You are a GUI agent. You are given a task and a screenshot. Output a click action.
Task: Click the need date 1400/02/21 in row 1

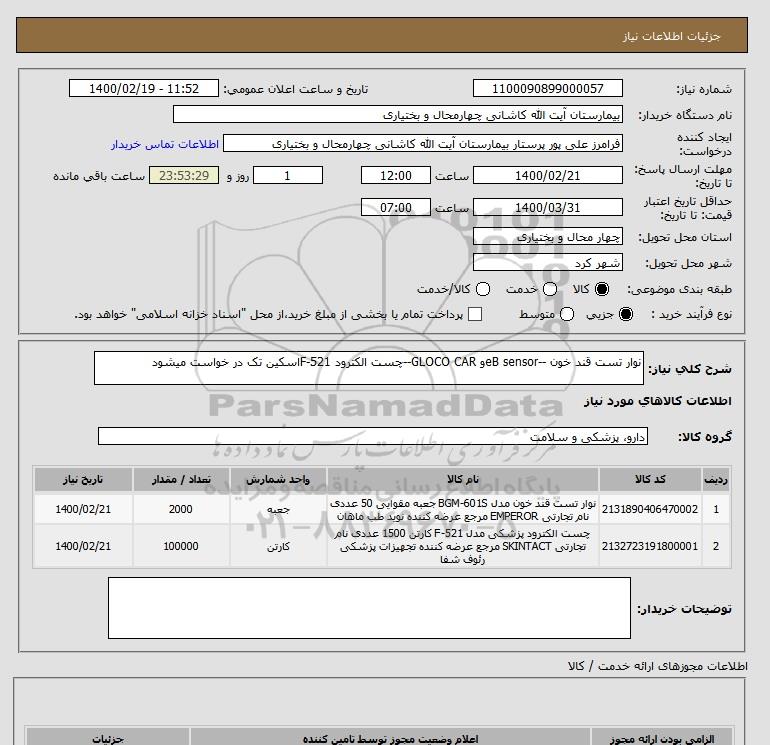83,509
